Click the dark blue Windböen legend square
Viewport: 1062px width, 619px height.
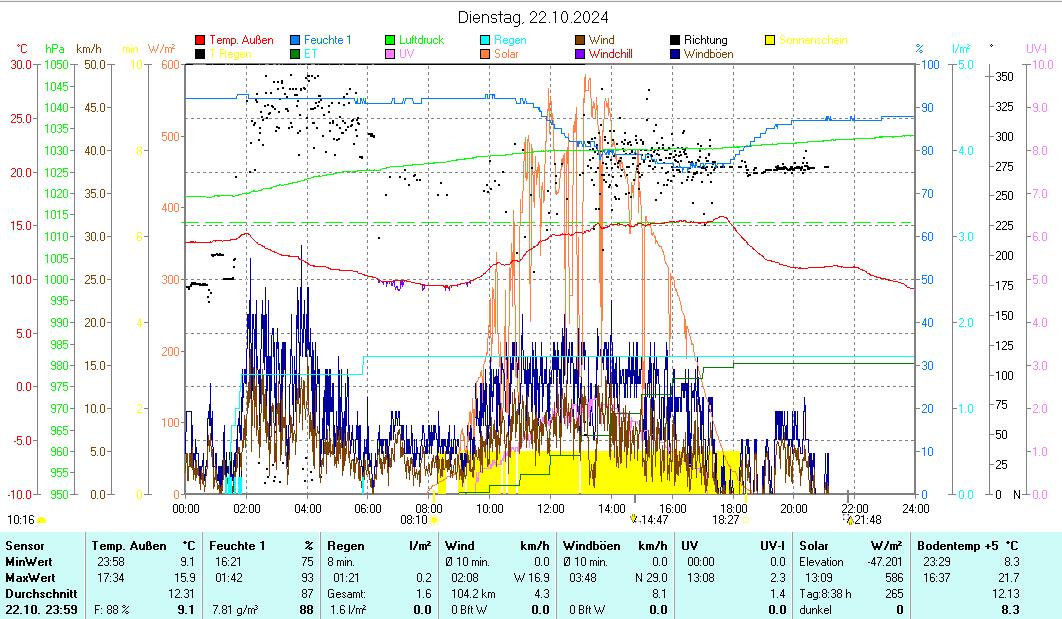pyautogui.click(x=675, y=54)
